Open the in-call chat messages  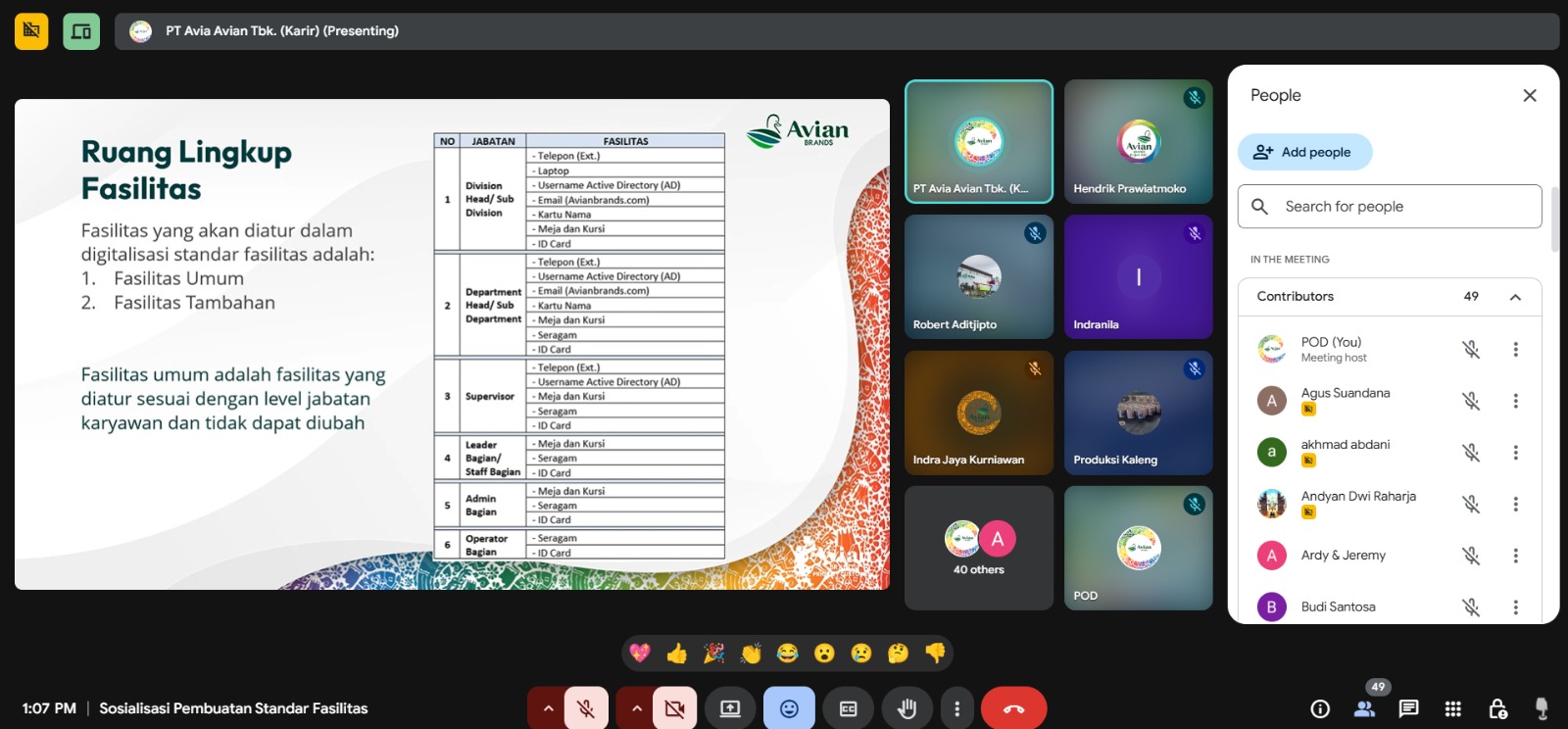(x=1408, y=708)
